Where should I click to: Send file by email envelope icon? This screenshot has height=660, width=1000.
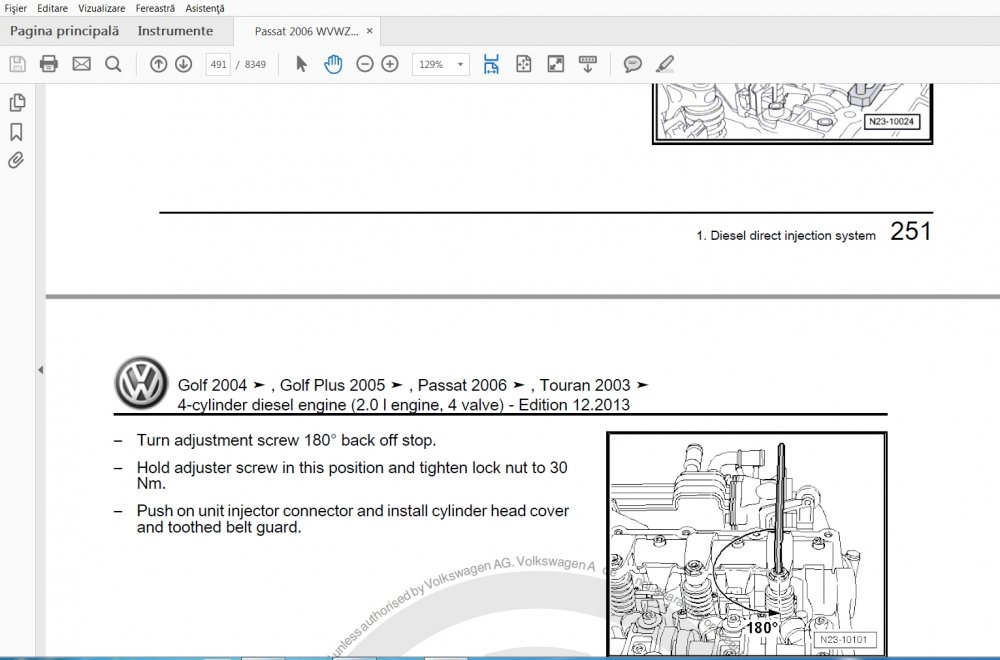[x=82, y=64]
